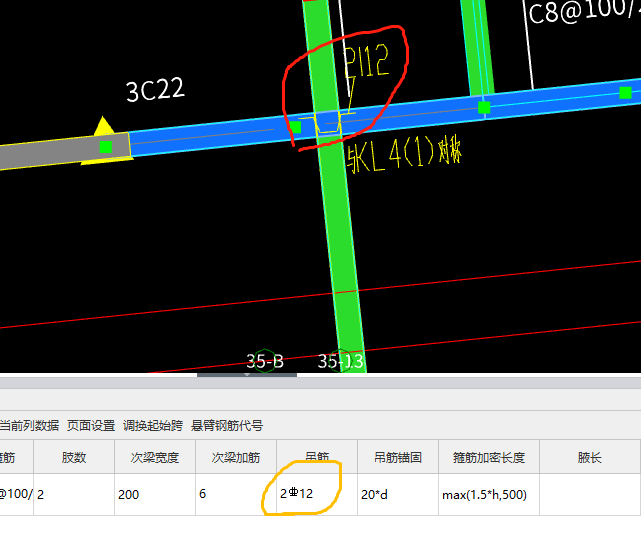The width and height of the screenshot is (641, 541).
Task: Click the 调换起始跨 button
Action: (x=153, y=426)
